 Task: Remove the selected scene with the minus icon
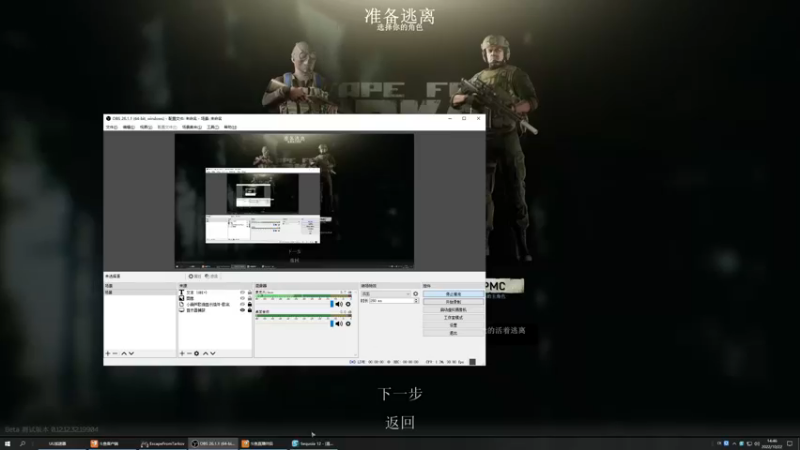point(115,353)
